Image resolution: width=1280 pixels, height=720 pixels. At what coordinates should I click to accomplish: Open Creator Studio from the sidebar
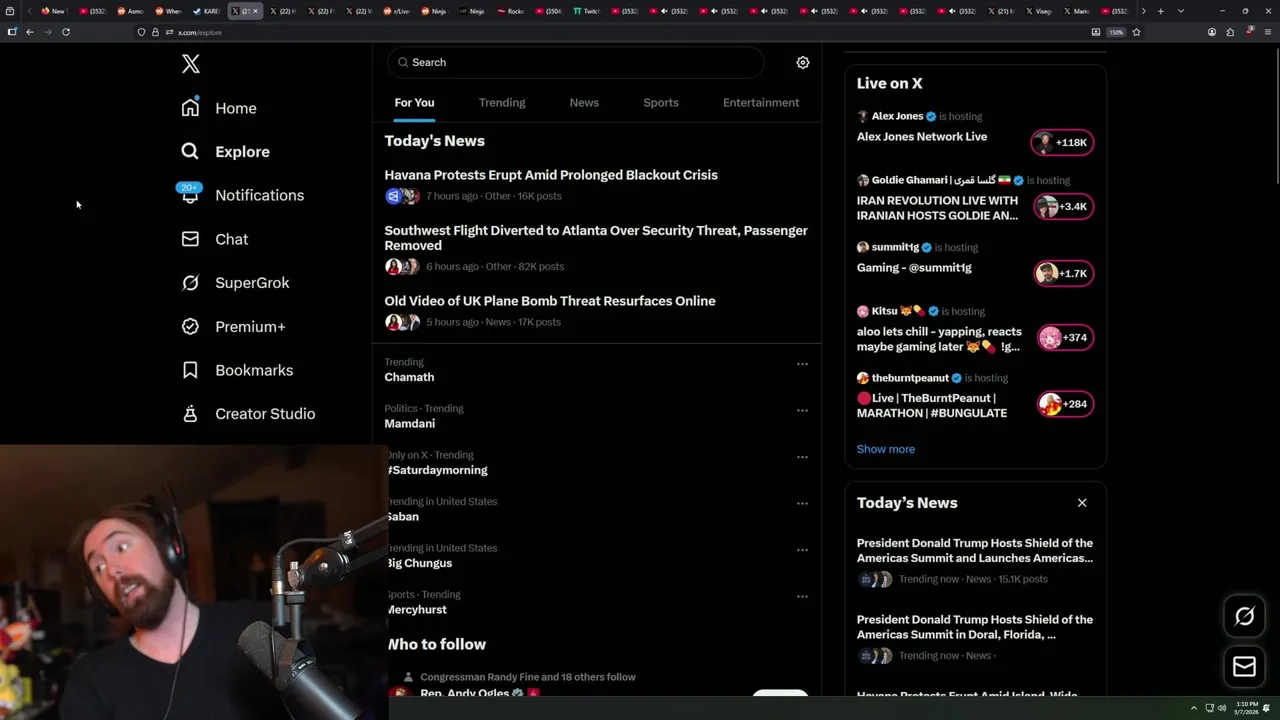pyautogui.click(x=248, y=414)
